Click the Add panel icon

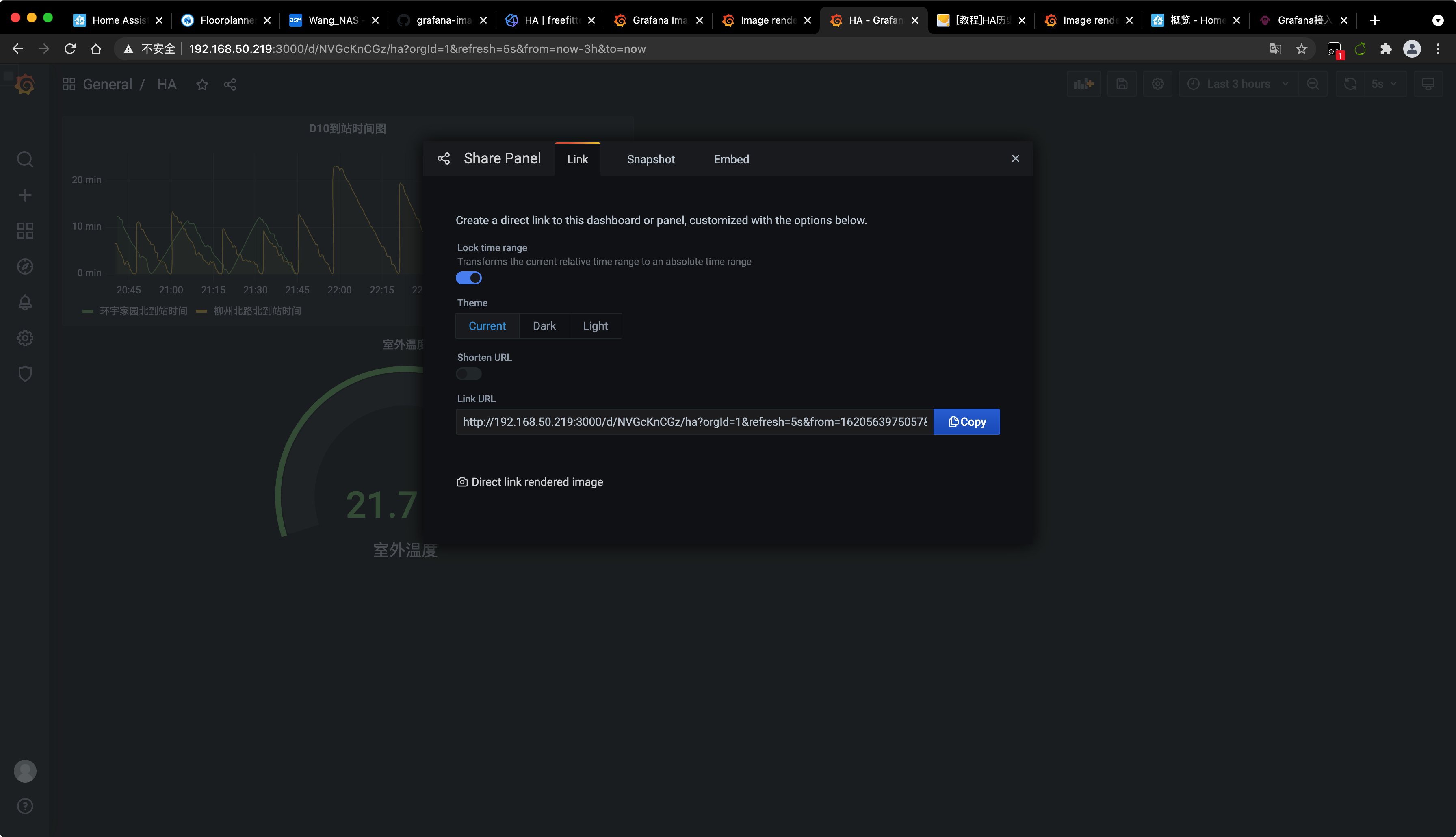click(1083, 84)
